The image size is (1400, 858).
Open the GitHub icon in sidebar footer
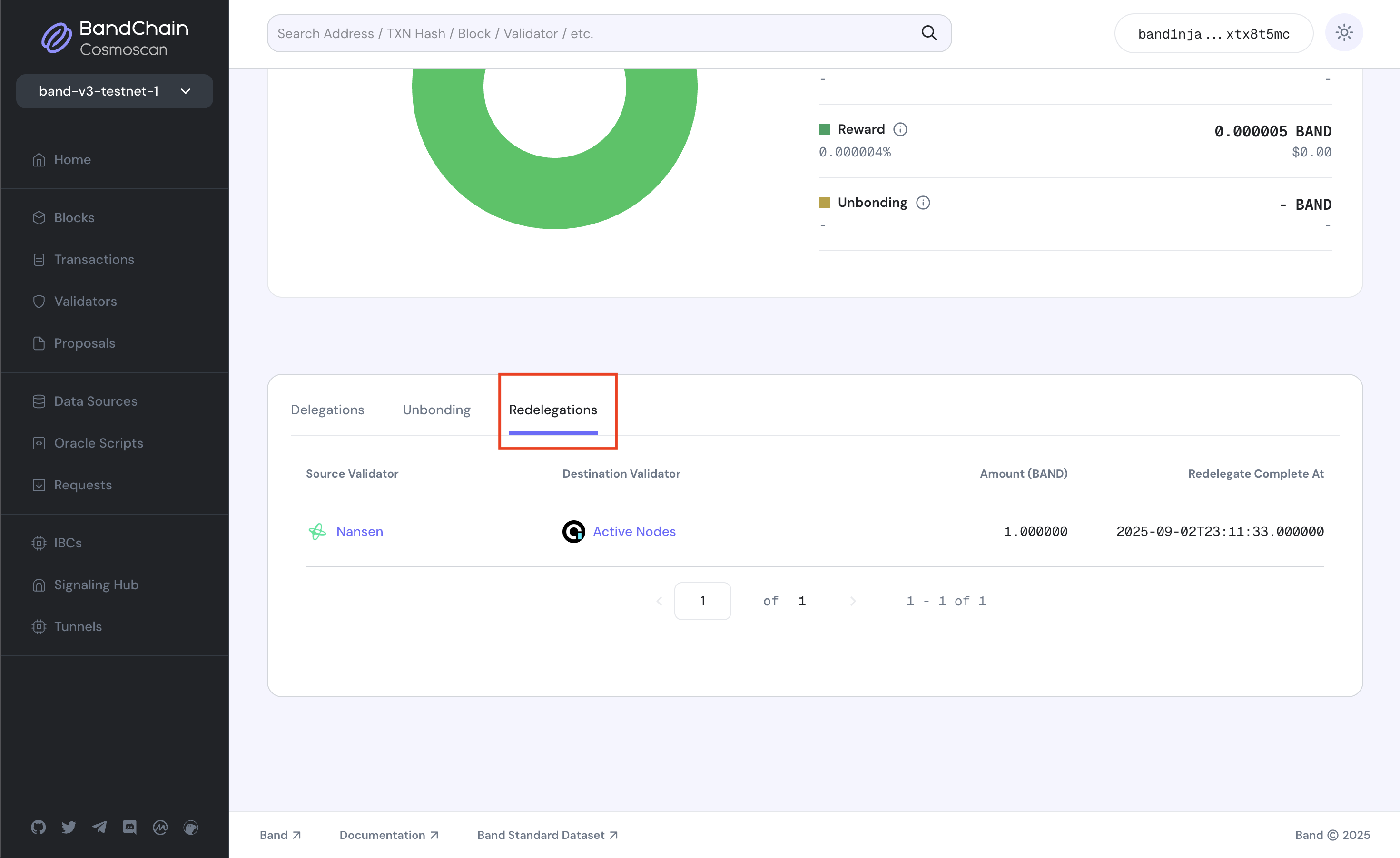38,827
